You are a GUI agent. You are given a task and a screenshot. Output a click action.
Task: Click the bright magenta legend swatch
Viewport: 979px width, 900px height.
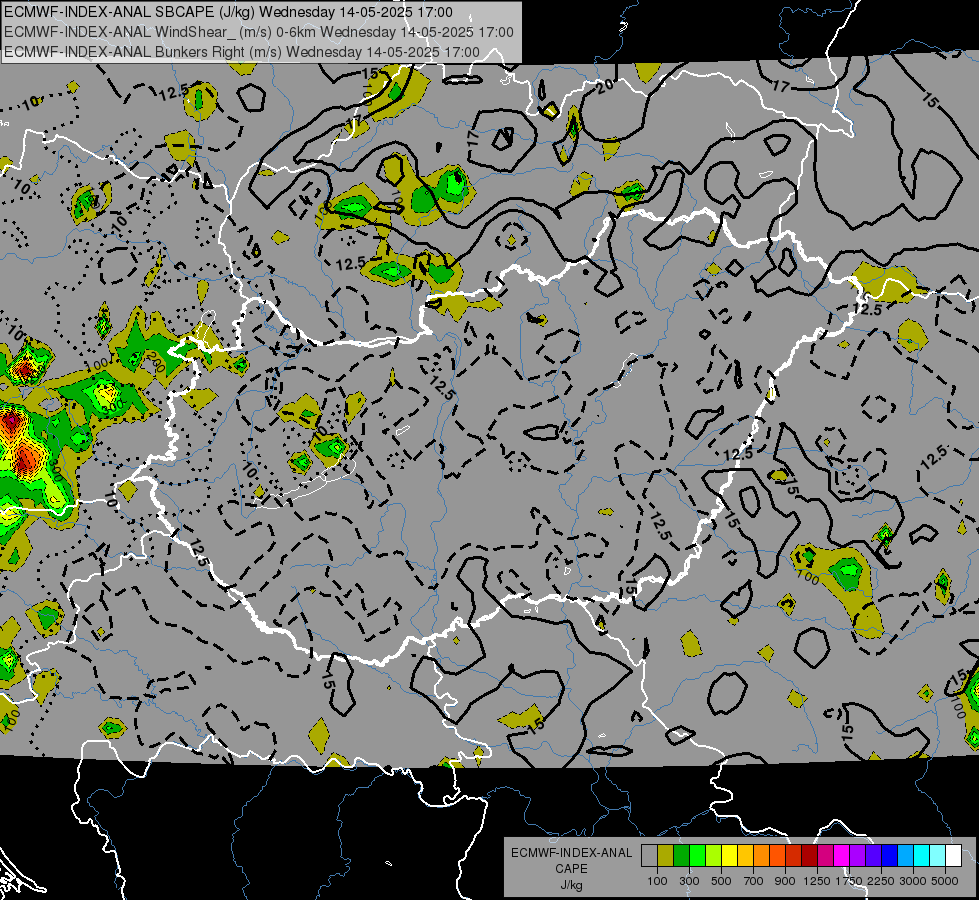(842, 855)
